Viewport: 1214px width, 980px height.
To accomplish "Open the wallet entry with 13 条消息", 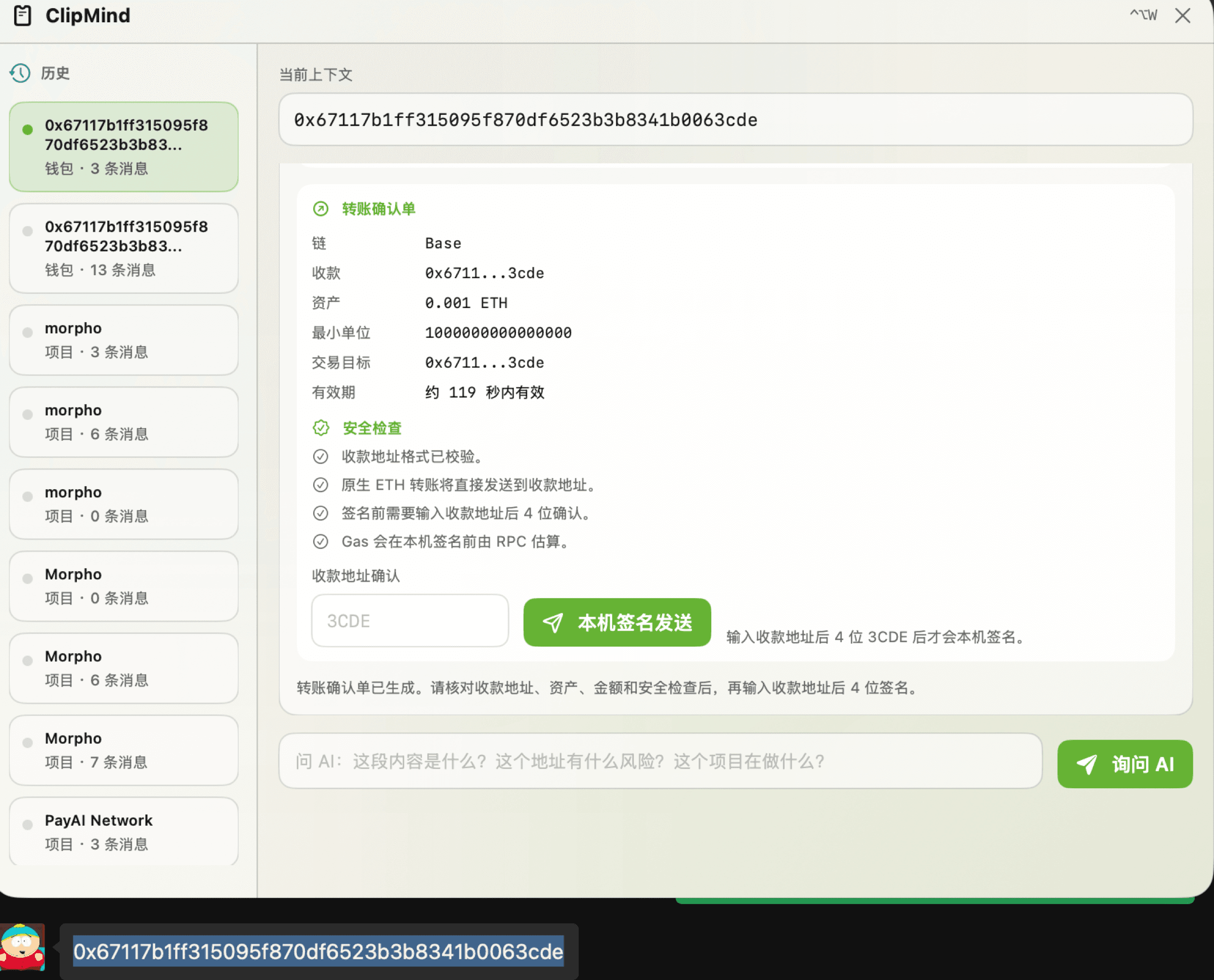I will click(x=123, y=248).
